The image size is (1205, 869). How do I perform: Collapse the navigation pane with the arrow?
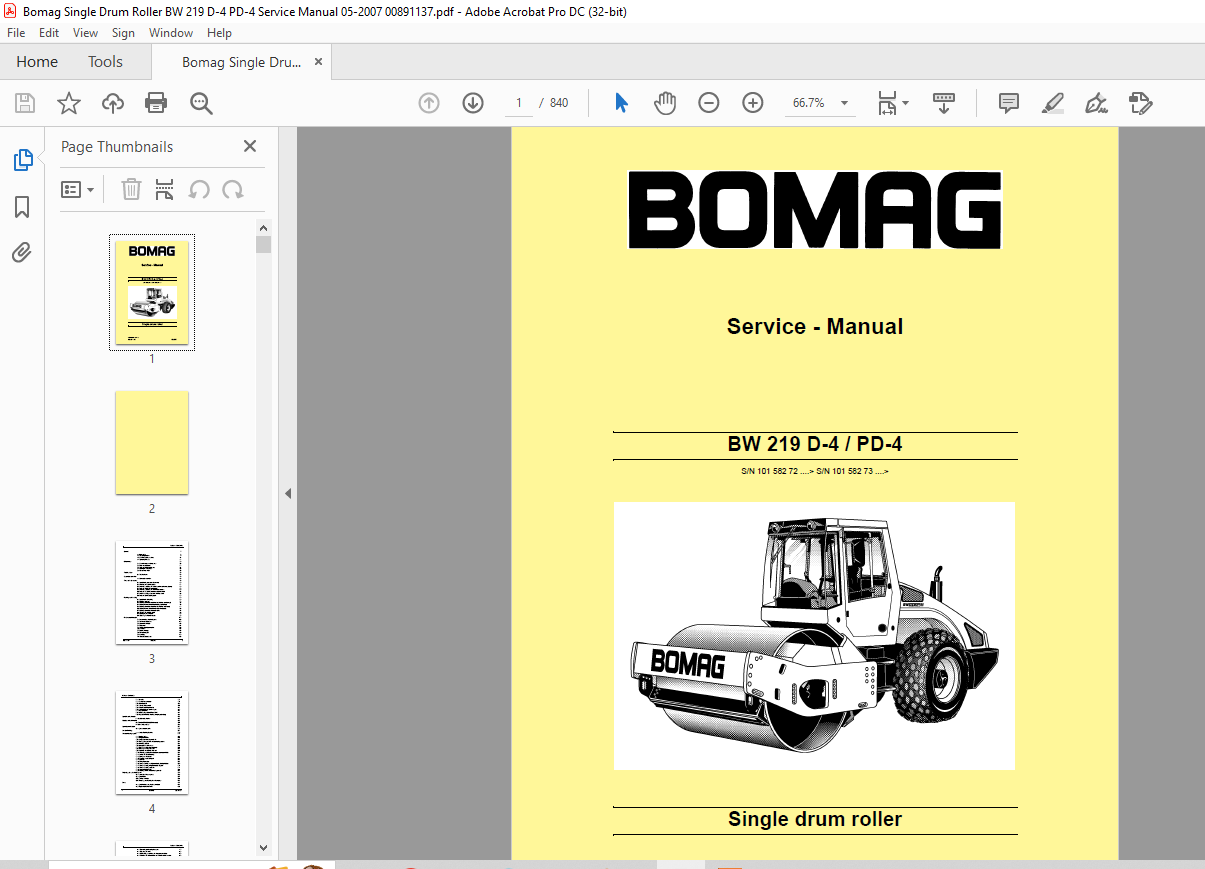click(x=288, y=493)
